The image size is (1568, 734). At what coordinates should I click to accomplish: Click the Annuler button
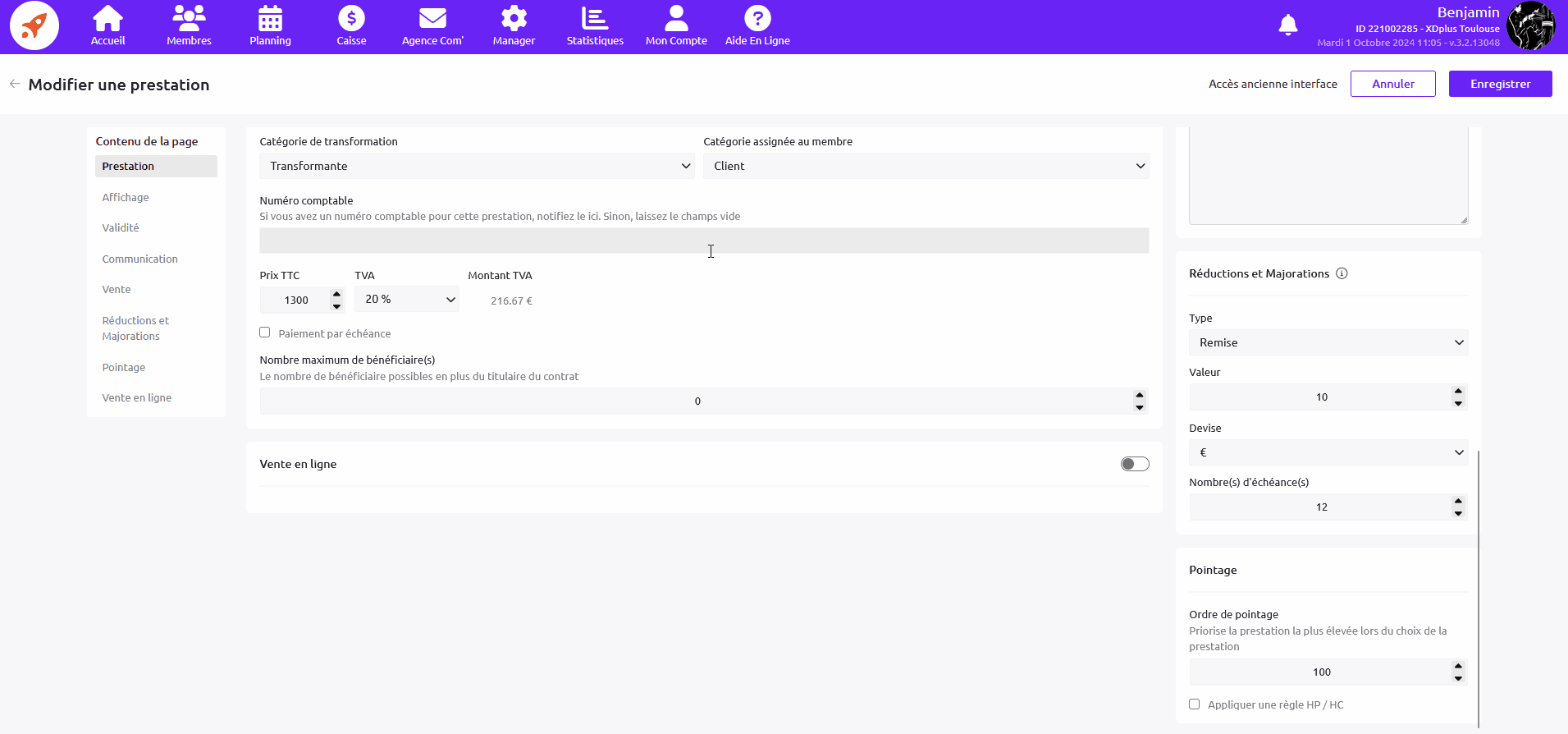(1393, 84)
